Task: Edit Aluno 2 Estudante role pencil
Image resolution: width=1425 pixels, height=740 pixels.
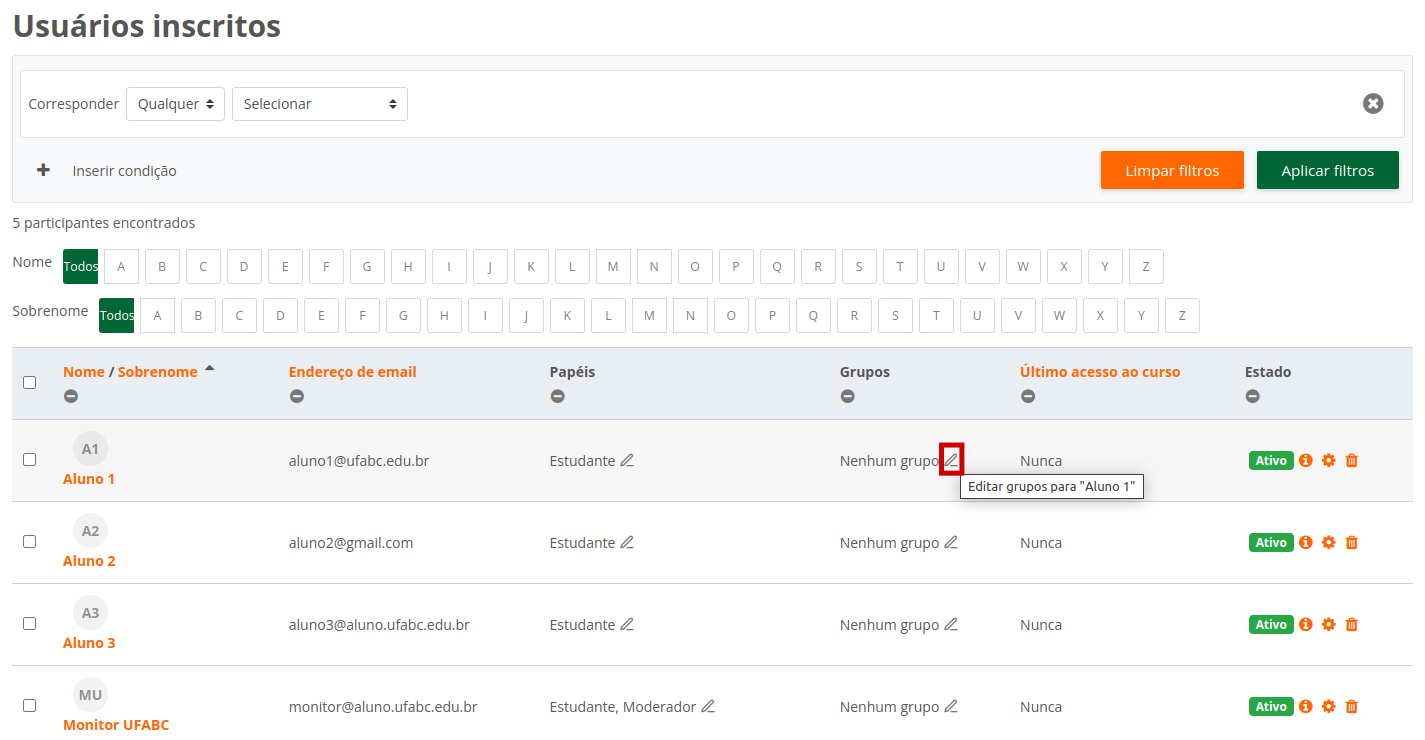Action: (x=627, y=543)
